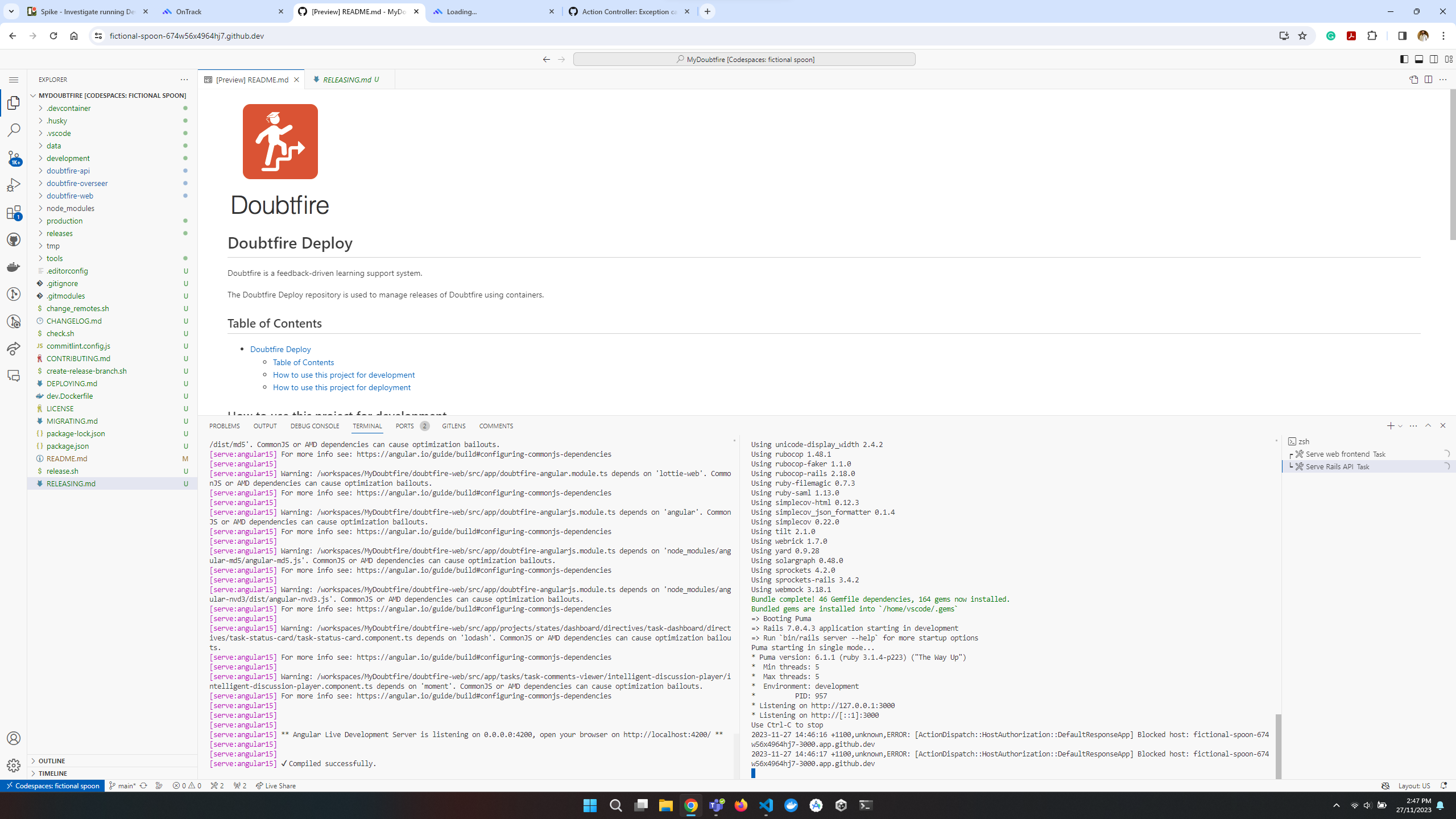Open new terminal launch profile dropdown
1456x819 pixels.
(x=1400, y=426)
